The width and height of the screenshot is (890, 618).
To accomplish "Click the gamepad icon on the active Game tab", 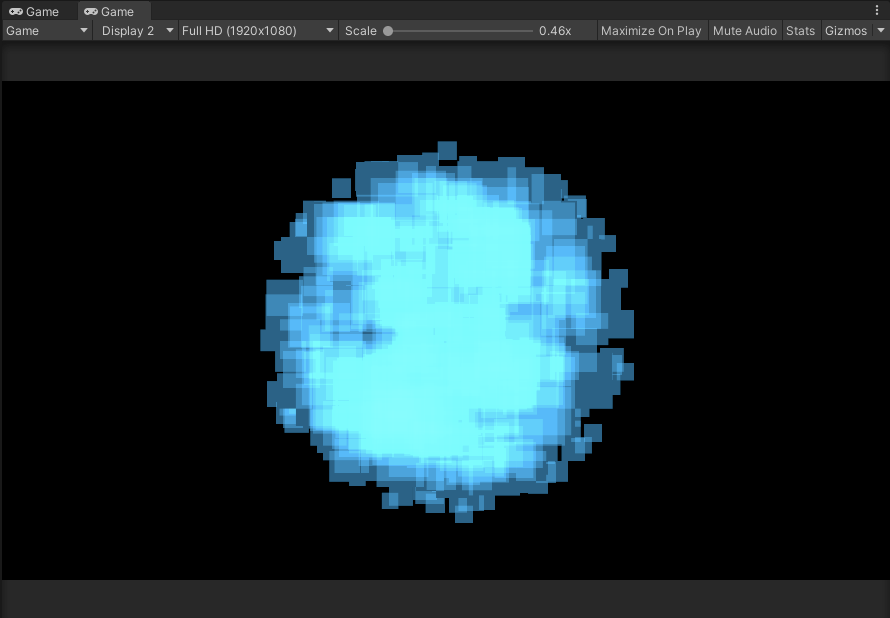I will tap(90, 11).
